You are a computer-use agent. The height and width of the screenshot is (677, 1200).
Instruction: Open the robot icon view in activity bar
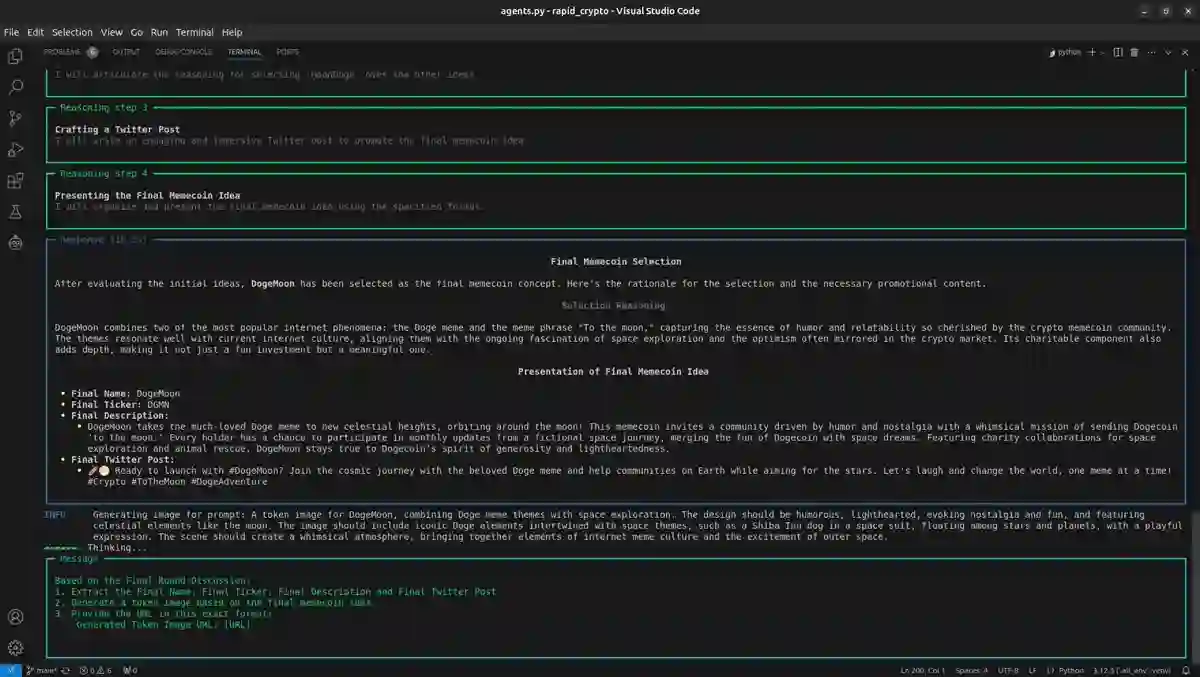point(15,241)
